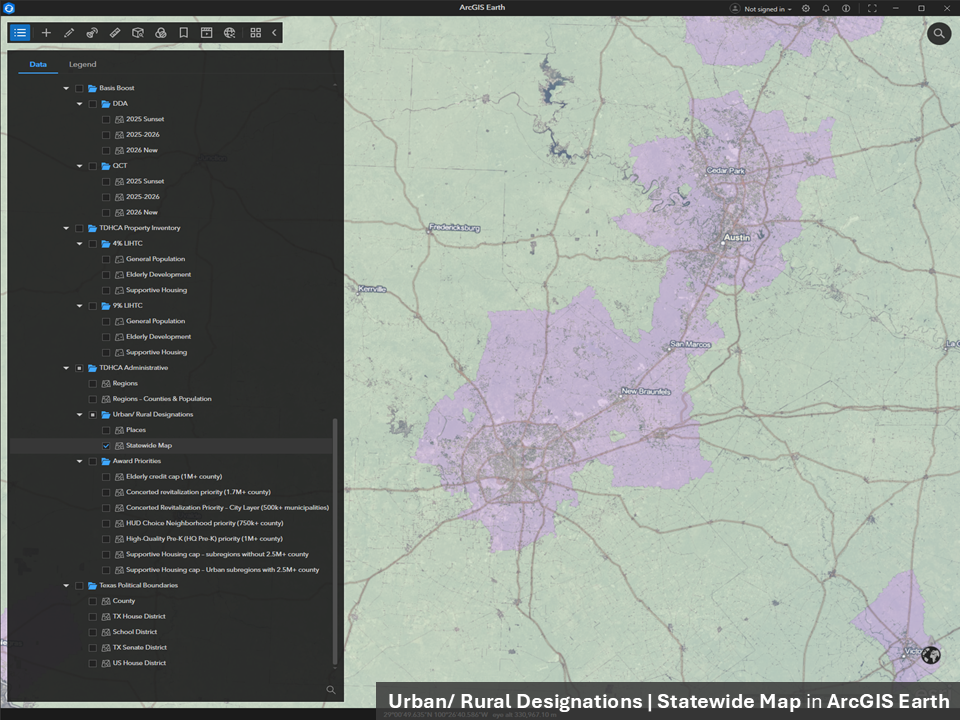Viewport: 960px width, 720px height.
Task: Switch to the Legend tab
Action: coord(83,64)
